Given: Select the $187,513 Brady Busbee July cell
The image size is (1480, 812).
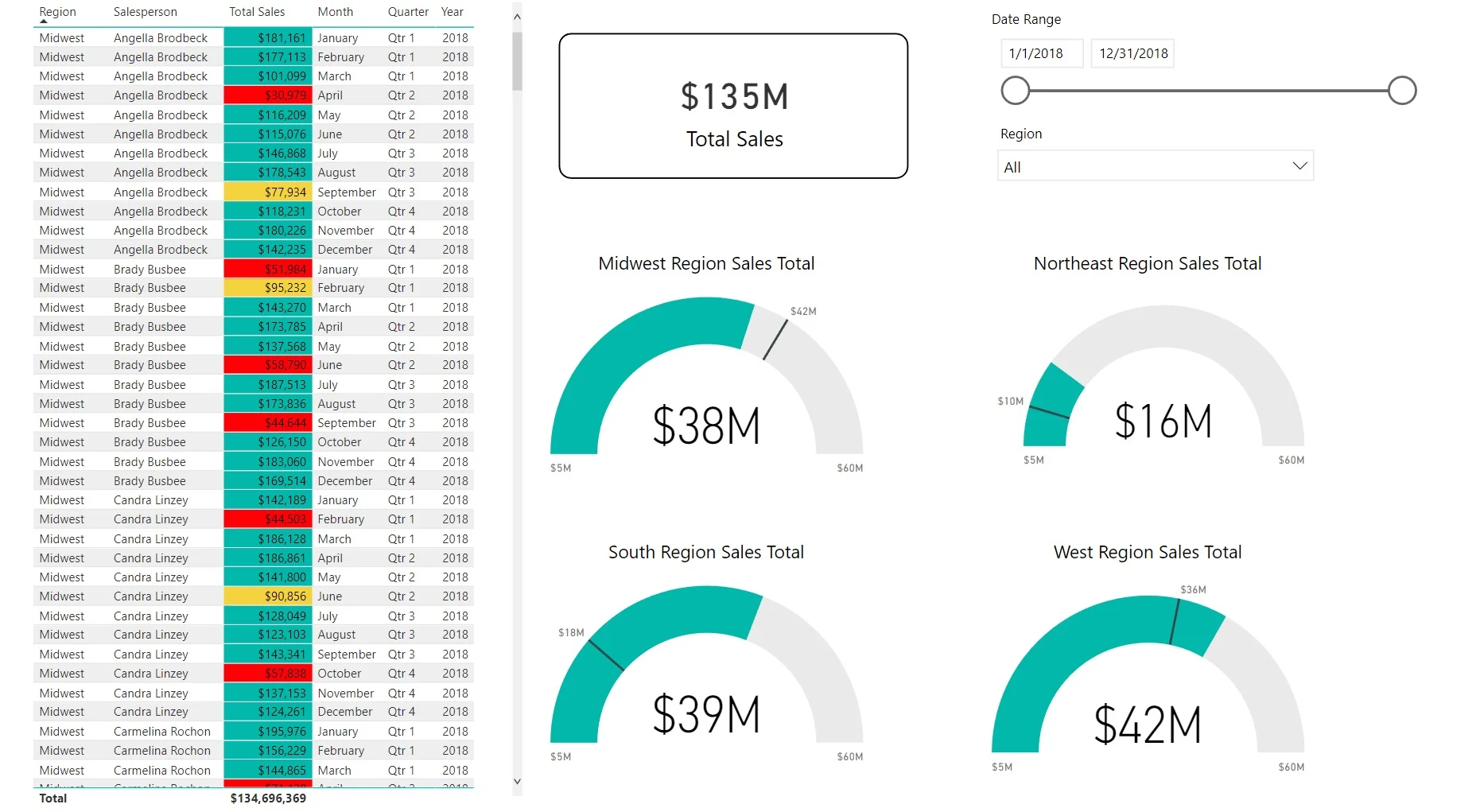Looking at the screenshot, I should point(268,384).
